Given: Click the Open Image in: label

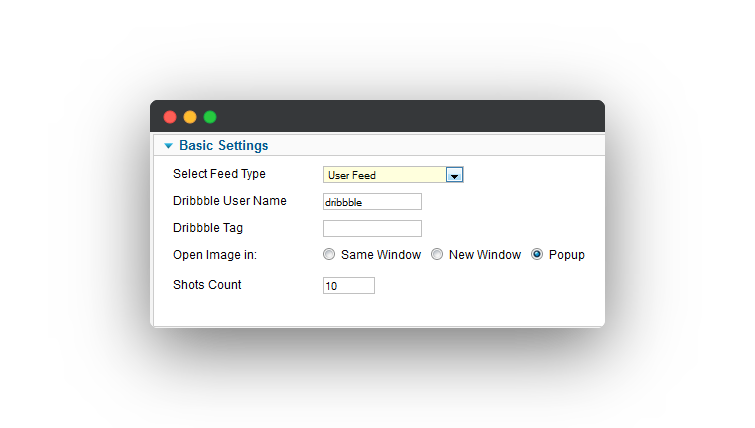Looking at the screenshot, I should pos(215,255).
